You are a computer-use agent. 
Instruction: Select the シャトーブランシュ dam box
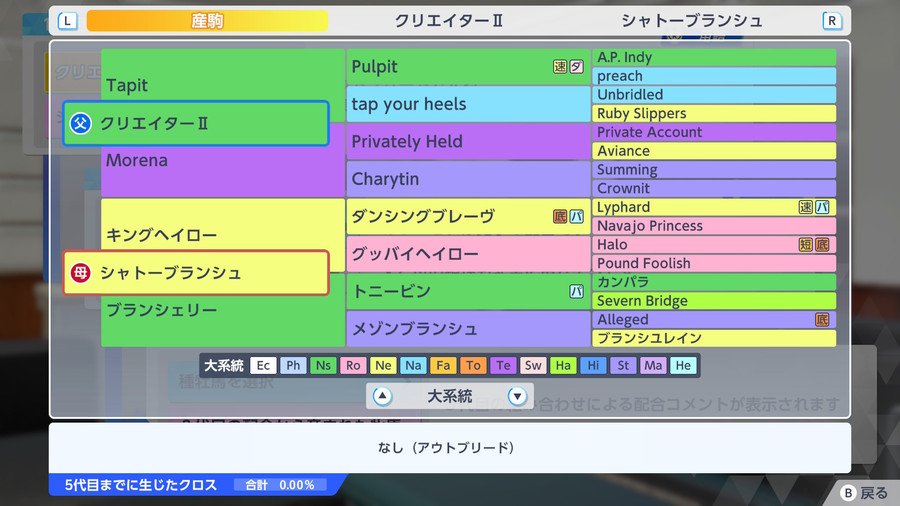(196, 273)
